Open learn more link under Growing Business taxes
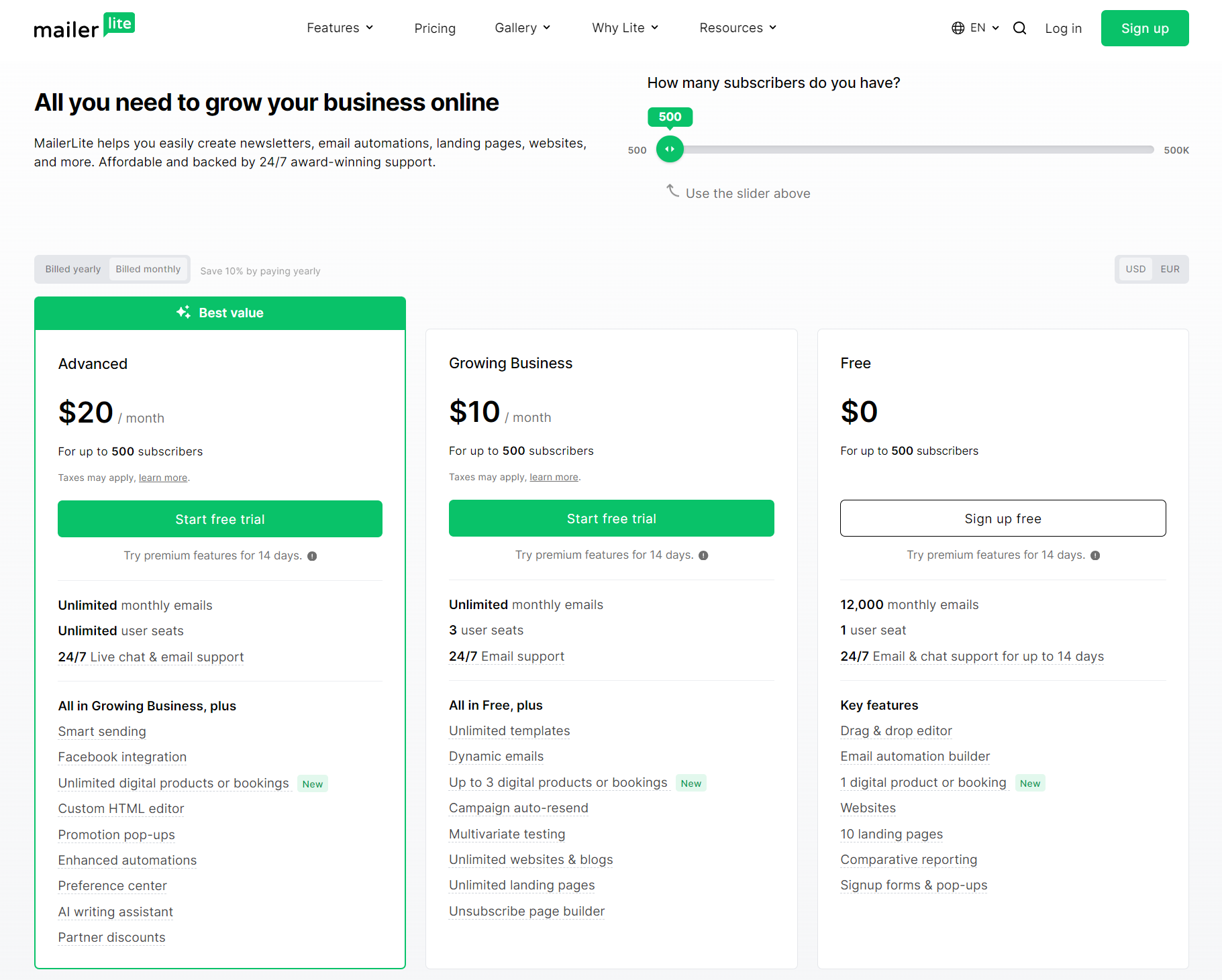 pyautogui.click(x=554, y=477)
